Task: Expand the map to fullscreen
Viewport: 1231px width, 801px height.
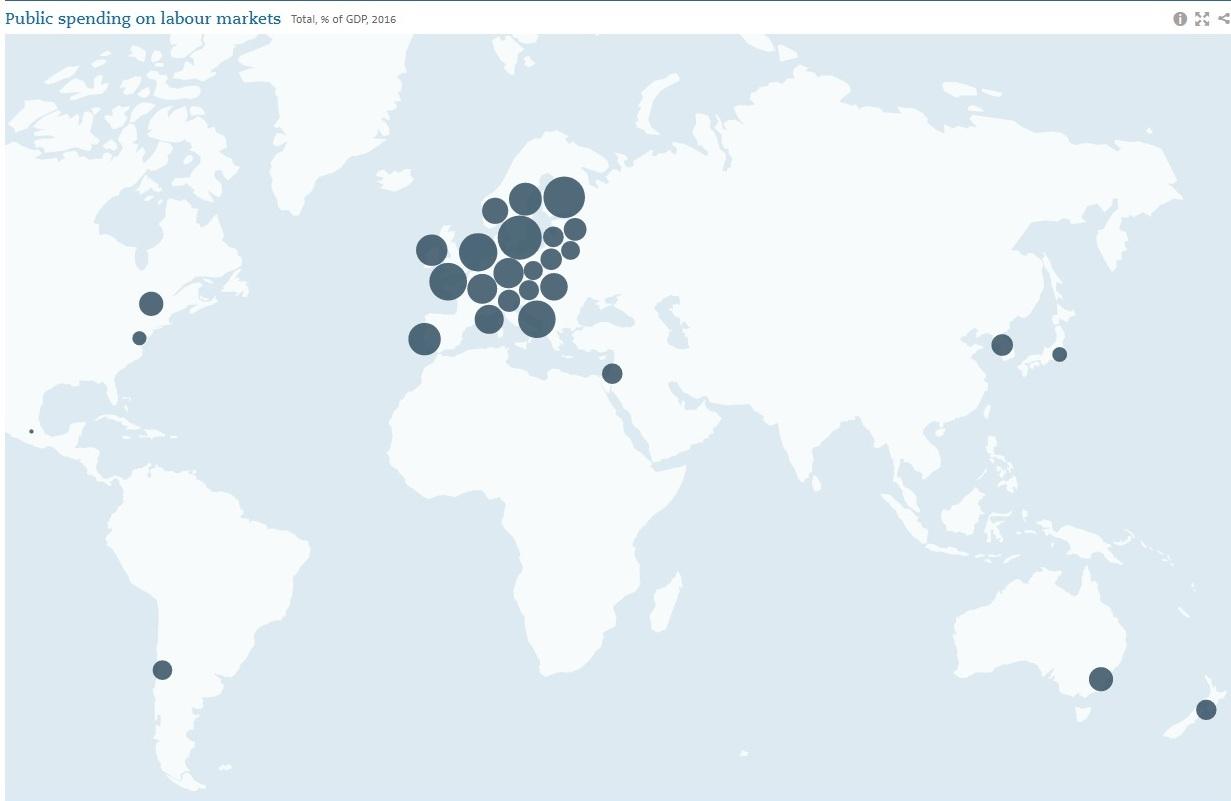Action: (x=1202, y=19)
